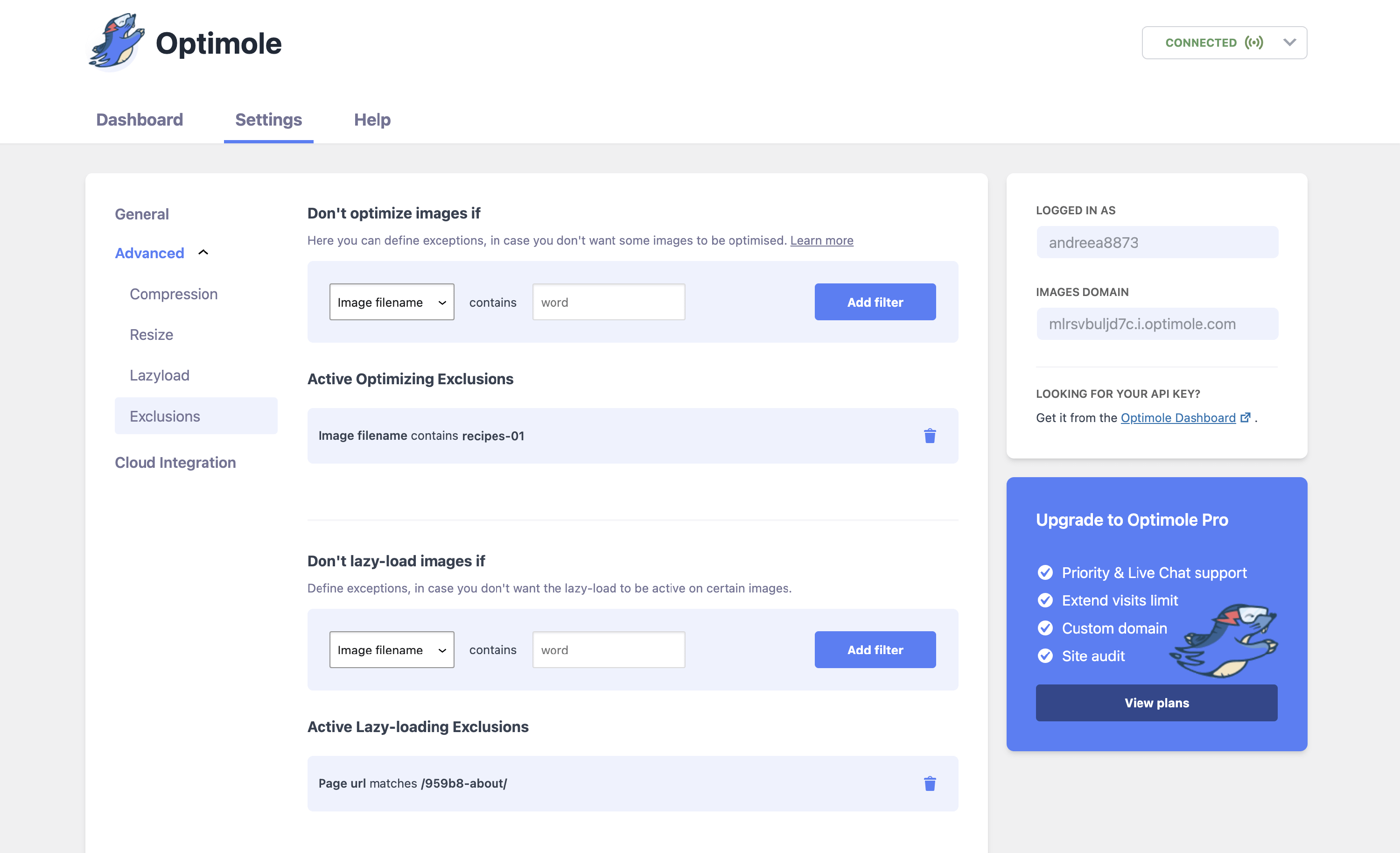The image size is (1400, 853).
Task: Click the checkmark next to Site audit
Action: [x=1045, y=656]
